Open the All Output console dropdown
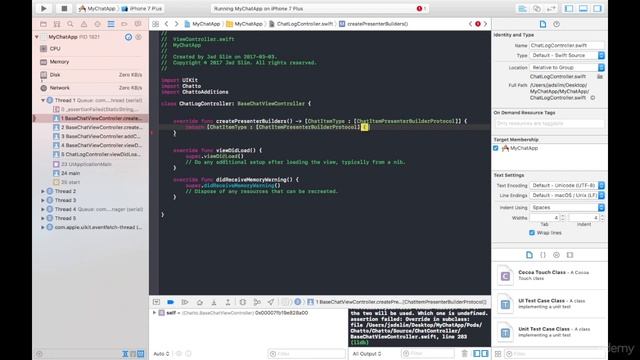Screen dimensions: 640x360 tap(367, 353)
